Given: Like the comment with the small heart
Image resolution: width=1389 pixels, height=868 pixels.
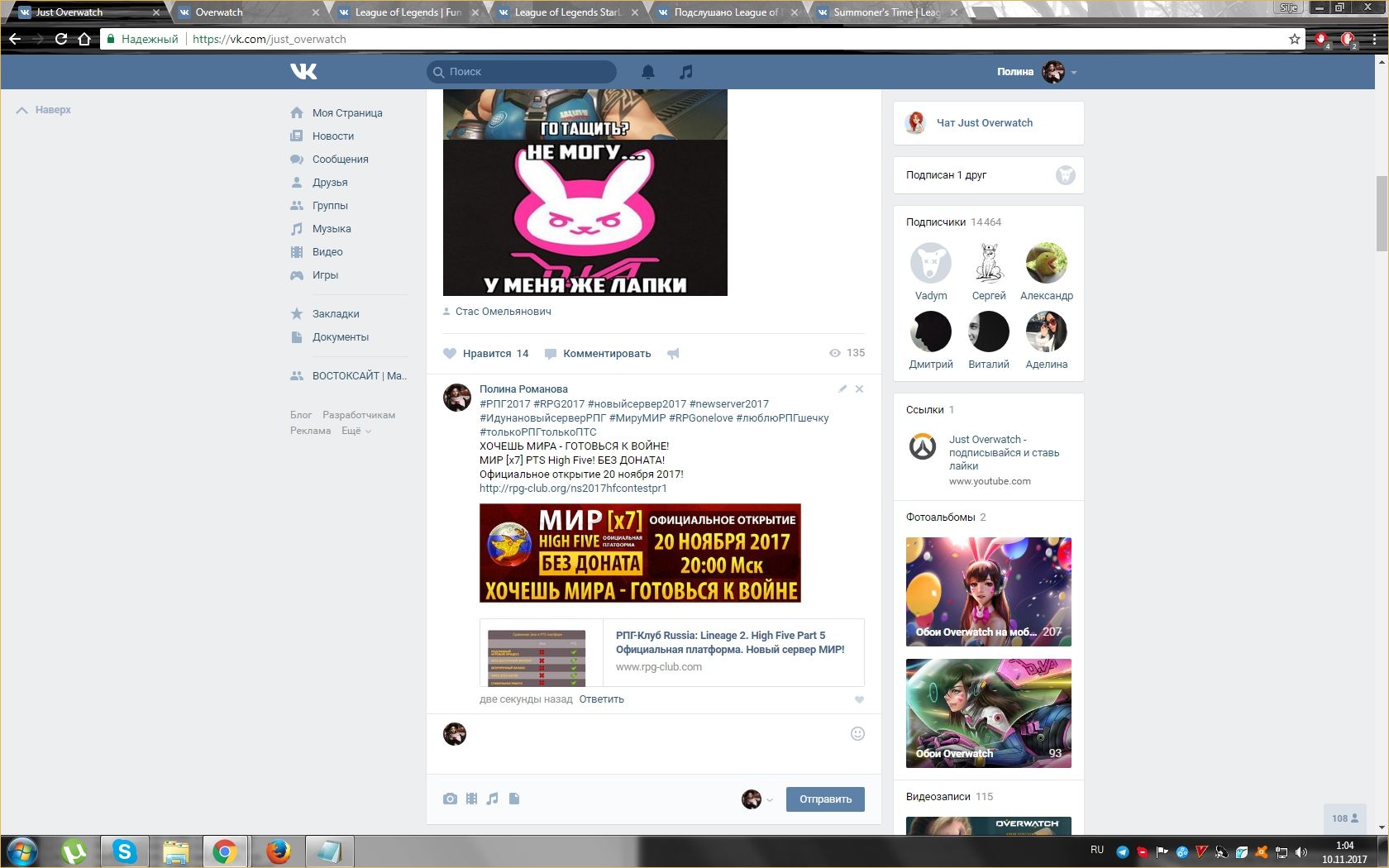Looking at the screenshot, I should click(859, 700).
